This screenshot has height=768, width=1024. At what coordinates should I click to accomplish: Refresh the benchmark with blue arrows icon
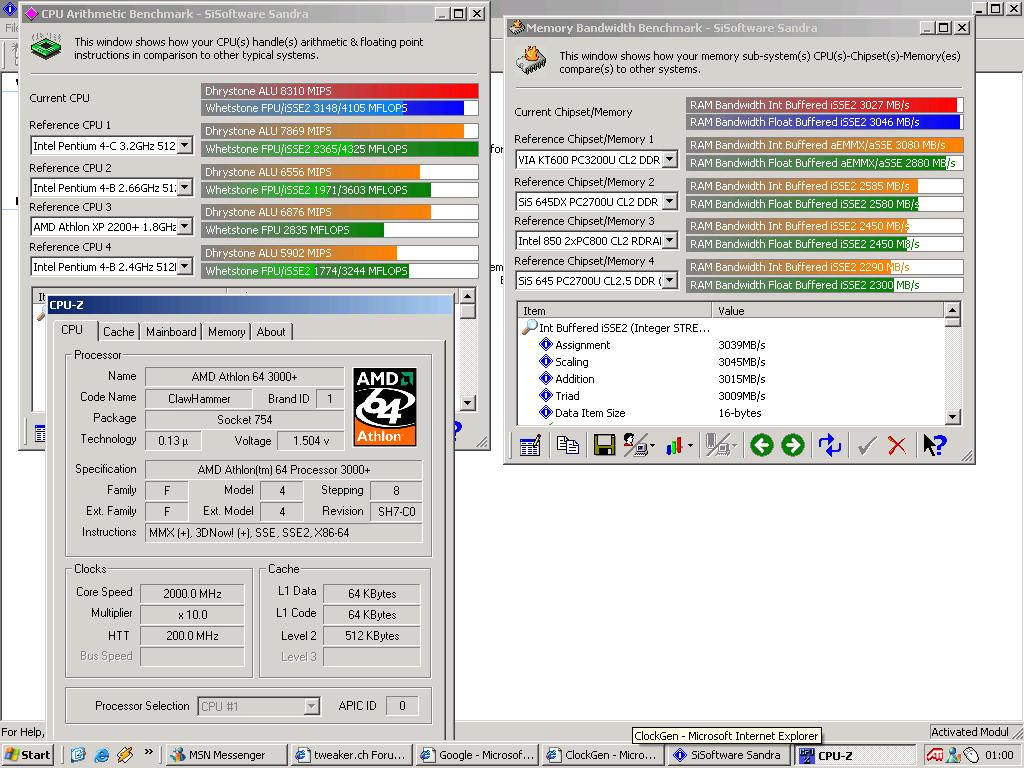pos(830,445)
